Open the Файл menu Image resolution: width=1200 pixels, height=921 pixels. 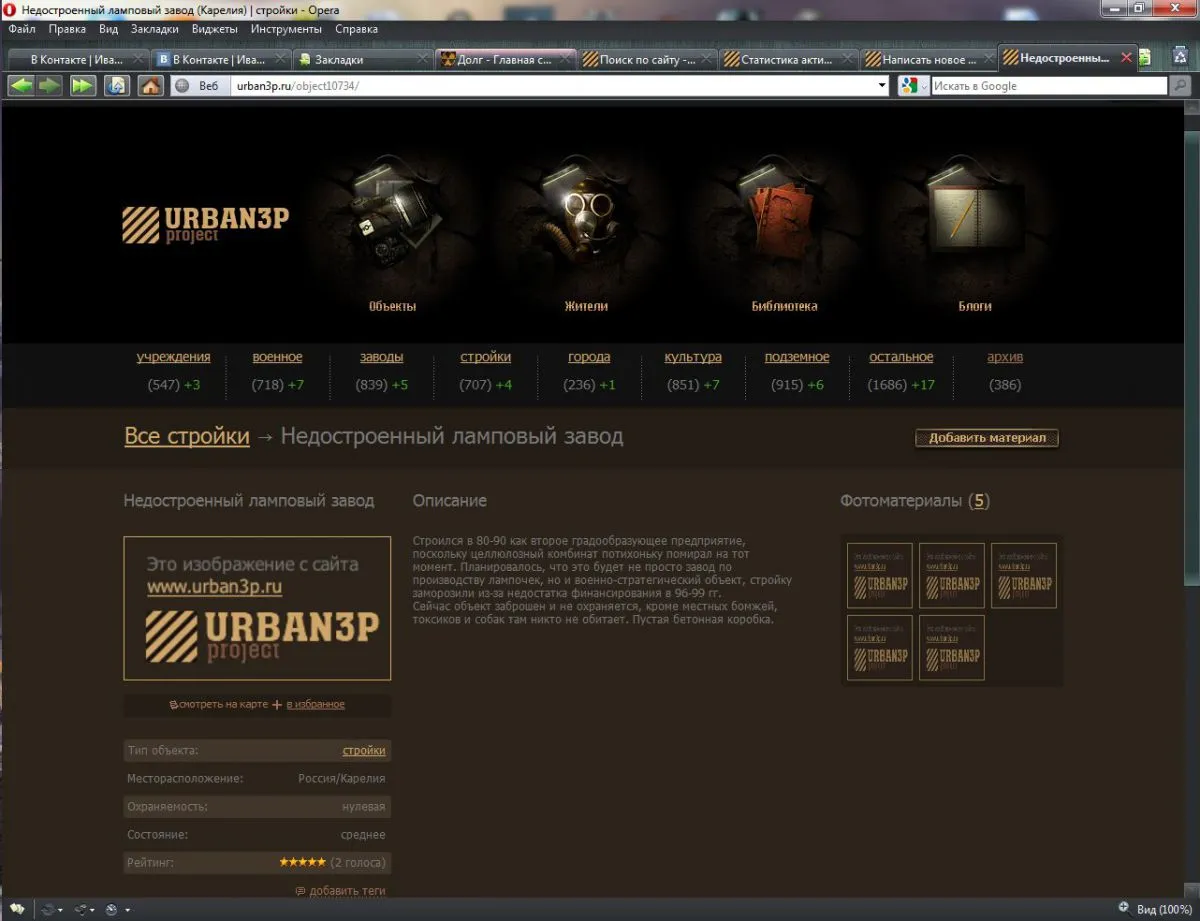point(22,29)
